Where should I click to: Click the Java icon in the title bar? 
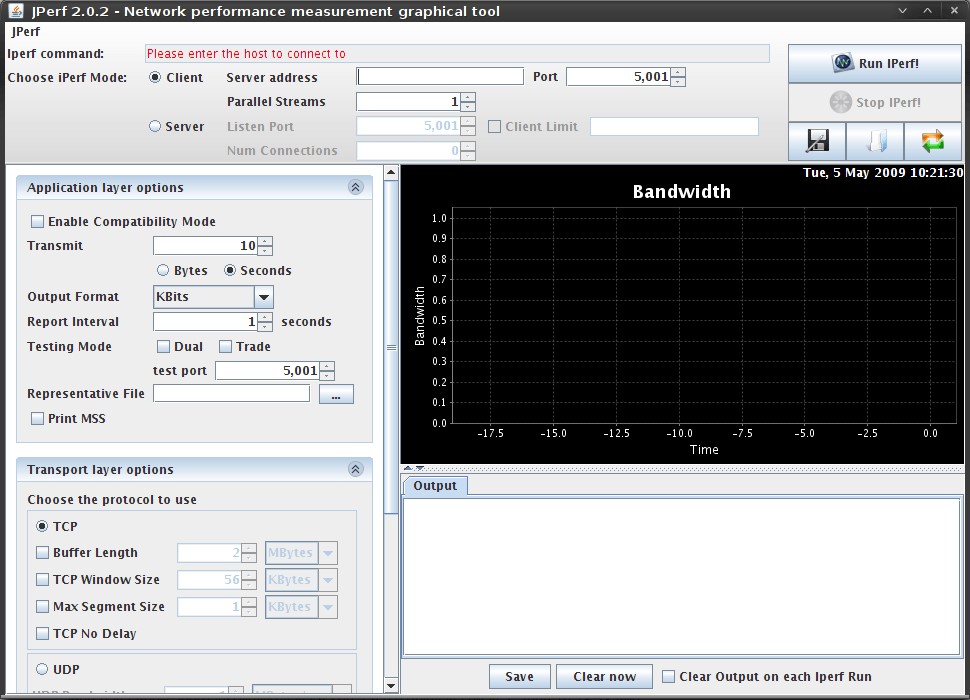click(x=14, y=11)
